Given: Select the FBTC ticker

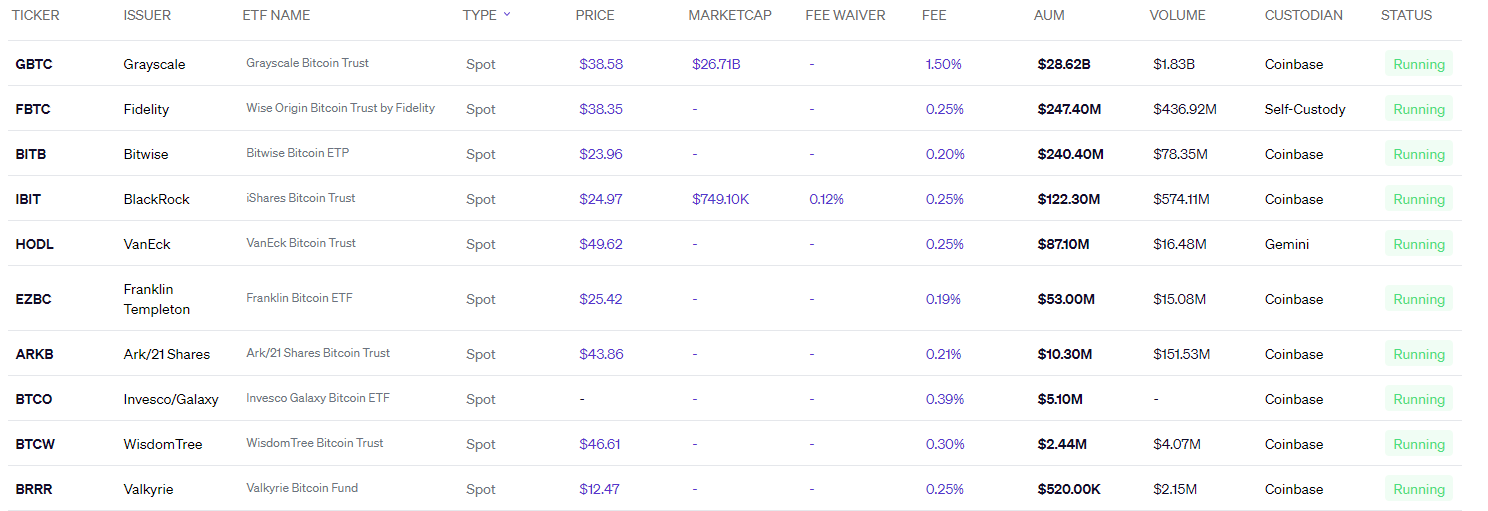Looking at the screenshot, I should [33, 109].
